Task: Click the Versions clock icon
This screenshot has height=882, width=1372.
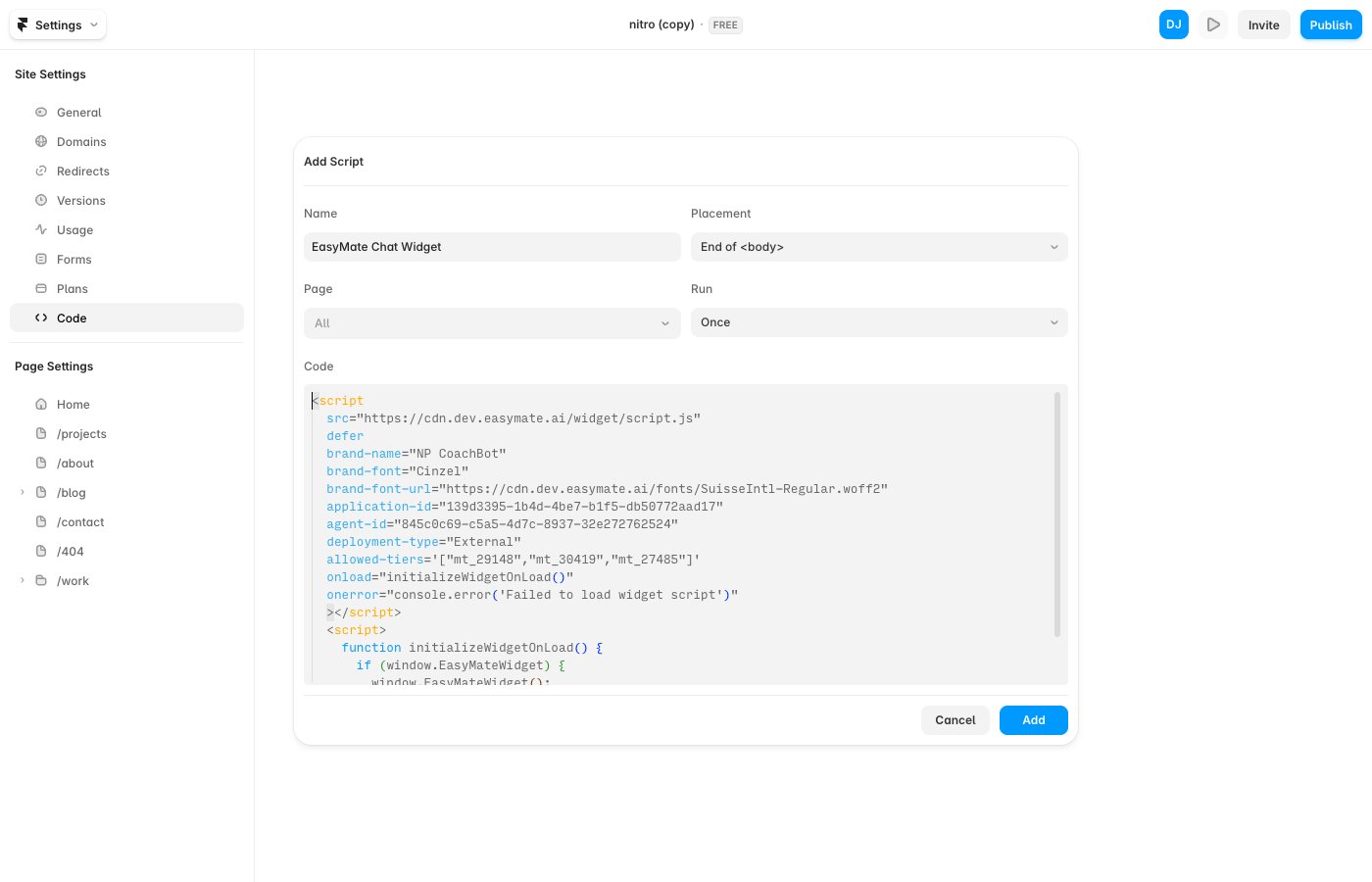Action: click(x=41, y=200)
